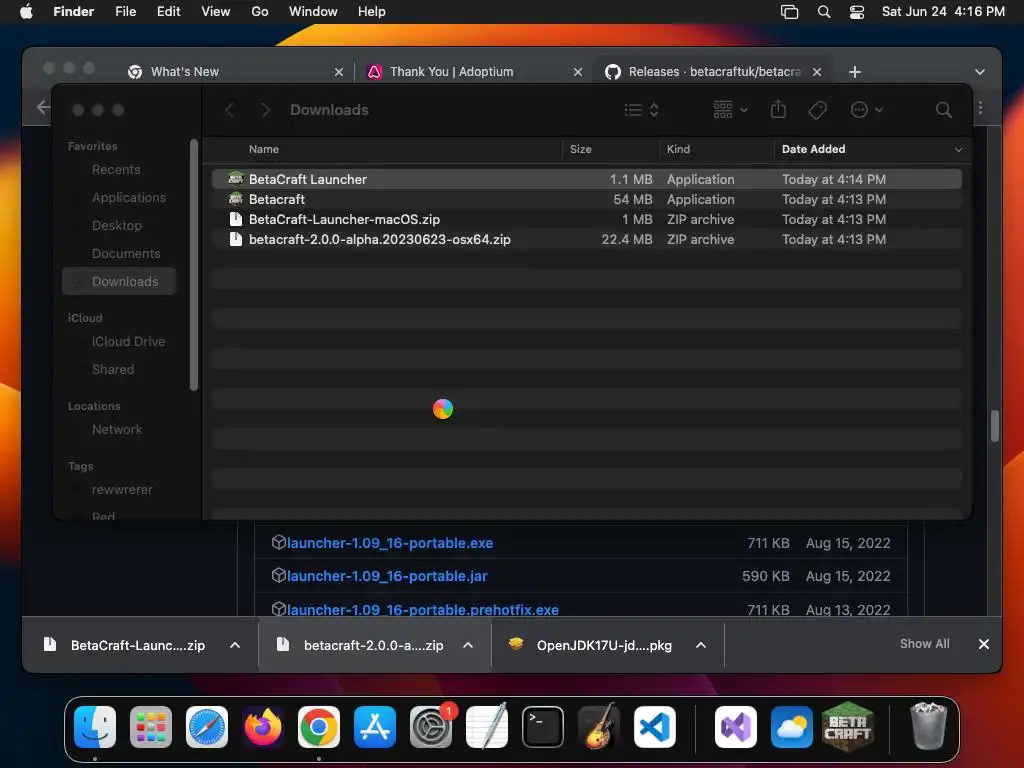Select the Betacraft application row
Screen dimensions: 1024x768
586,199
